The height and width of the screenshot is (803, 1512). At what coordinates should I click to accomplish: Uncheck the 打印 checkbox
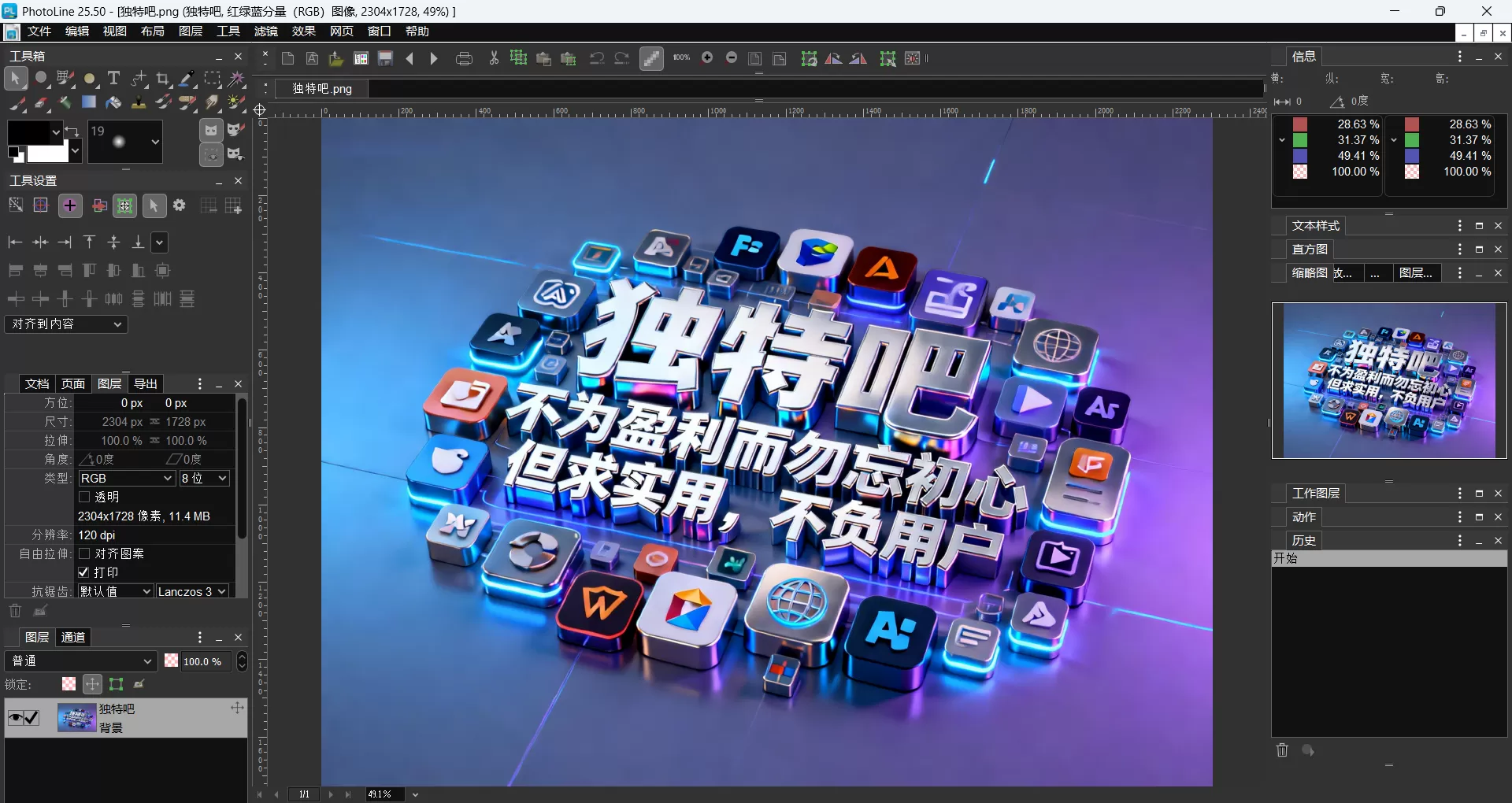(84, 572)
